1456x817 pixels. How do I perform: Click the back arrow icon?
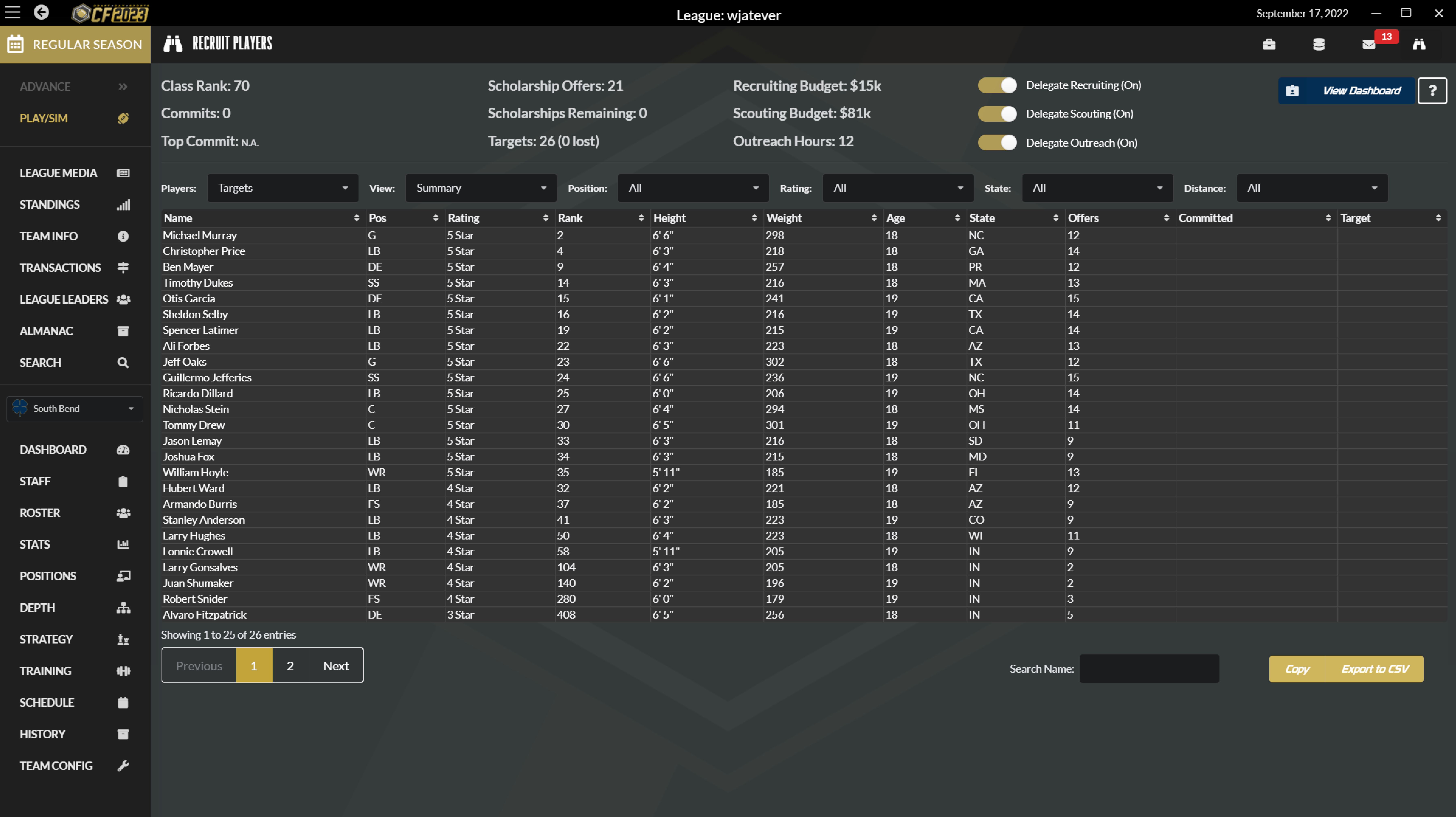(x=41, y=12)
